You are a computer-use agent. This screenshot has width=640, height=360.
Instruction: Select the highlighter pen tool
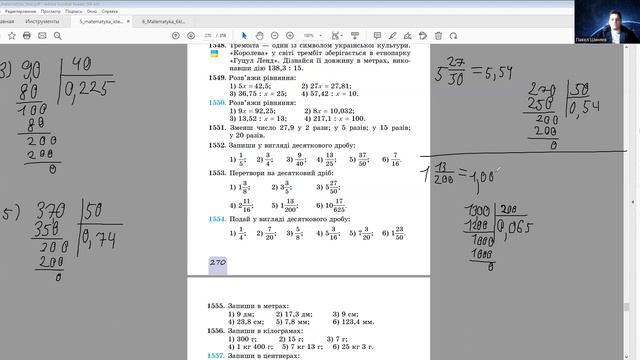coord(392,36)
